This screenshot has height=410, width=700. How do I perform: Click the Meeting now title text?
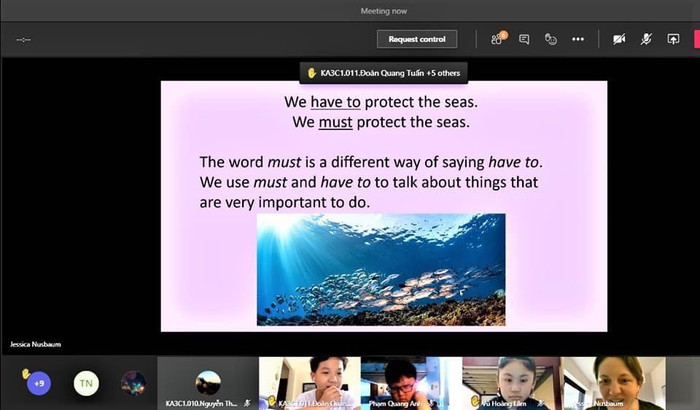coord(384,11)
